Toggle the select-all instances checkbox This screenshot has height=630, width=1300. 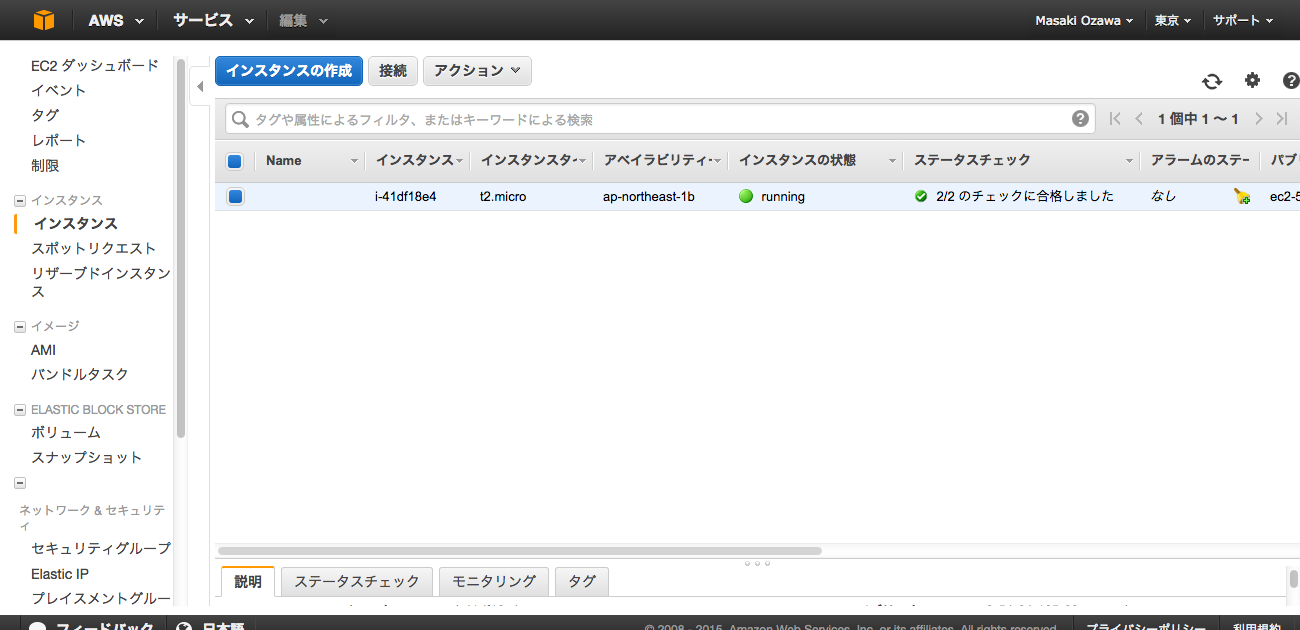click(x=235, y=161)
